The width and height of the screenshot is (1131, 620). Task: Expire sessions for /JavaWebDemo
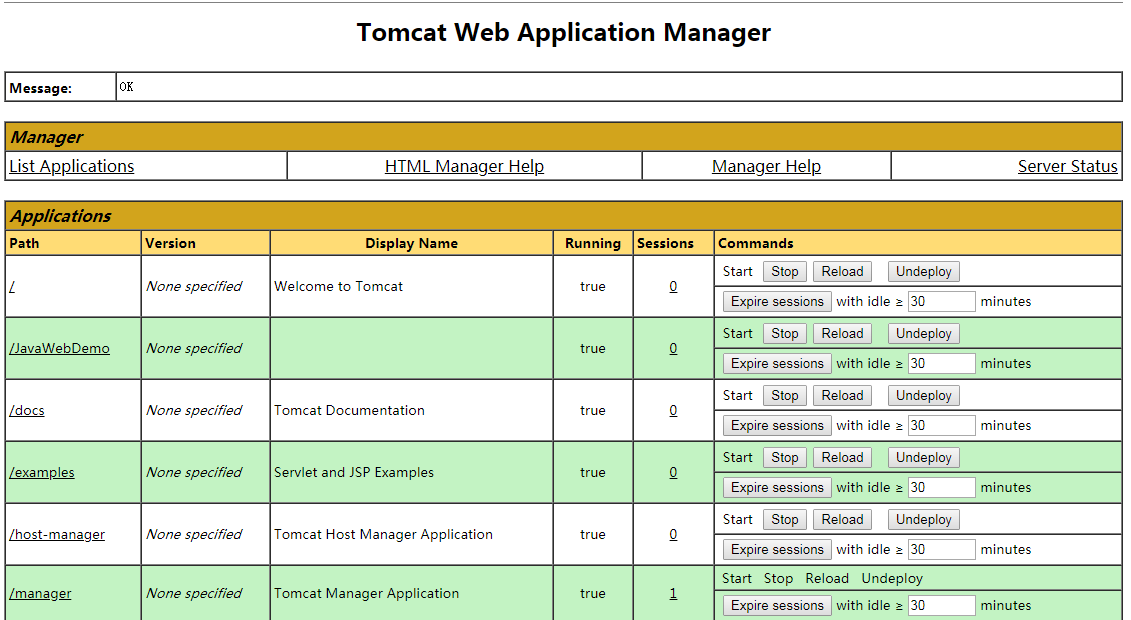(778, 363)
